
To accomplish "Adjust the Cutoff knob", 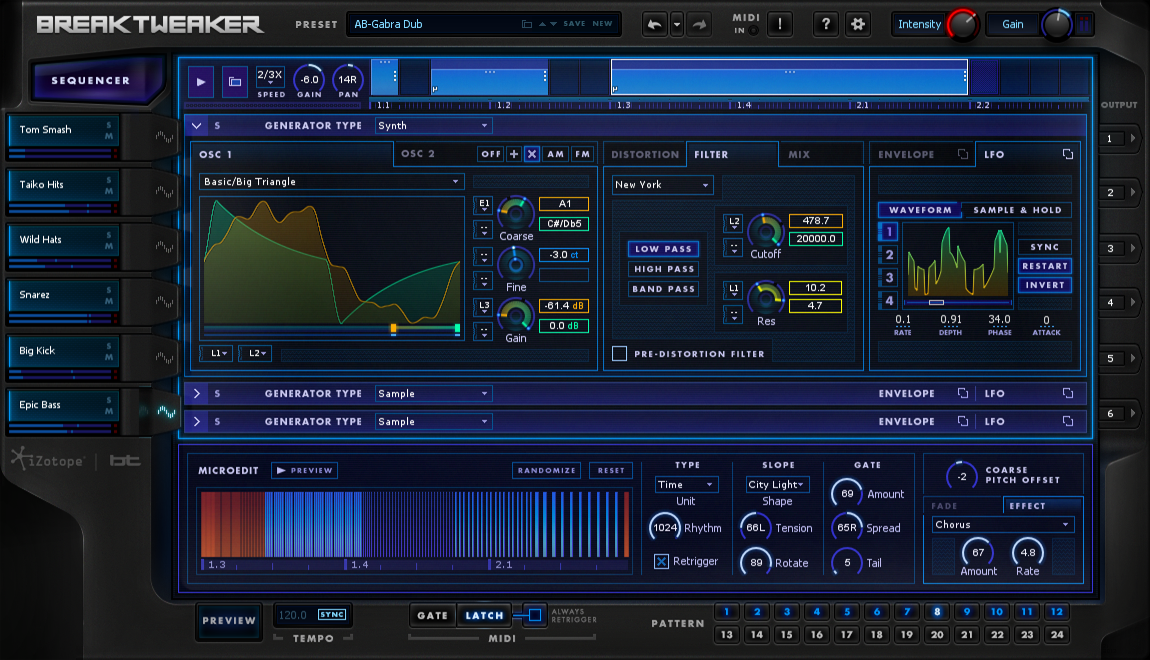I will 766,230.
